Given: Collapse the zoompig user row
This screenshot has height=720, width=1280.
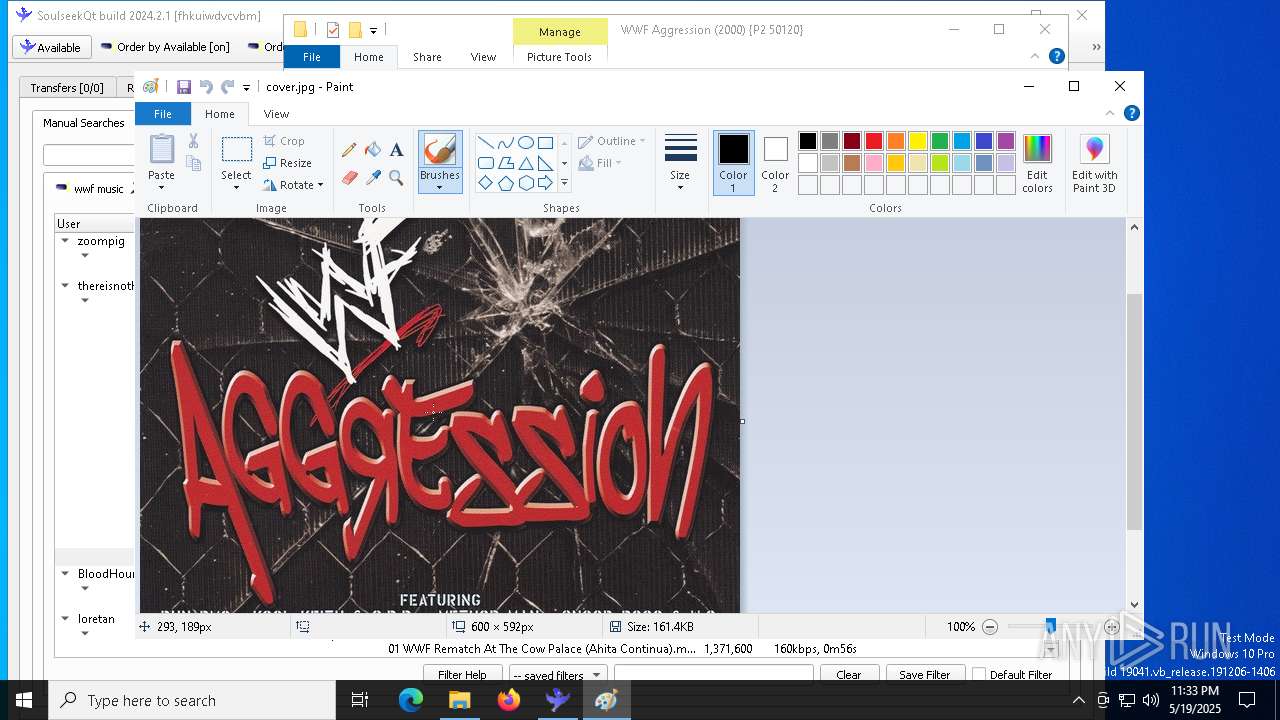Looking at the screenshot, I should tap(65, 241).
